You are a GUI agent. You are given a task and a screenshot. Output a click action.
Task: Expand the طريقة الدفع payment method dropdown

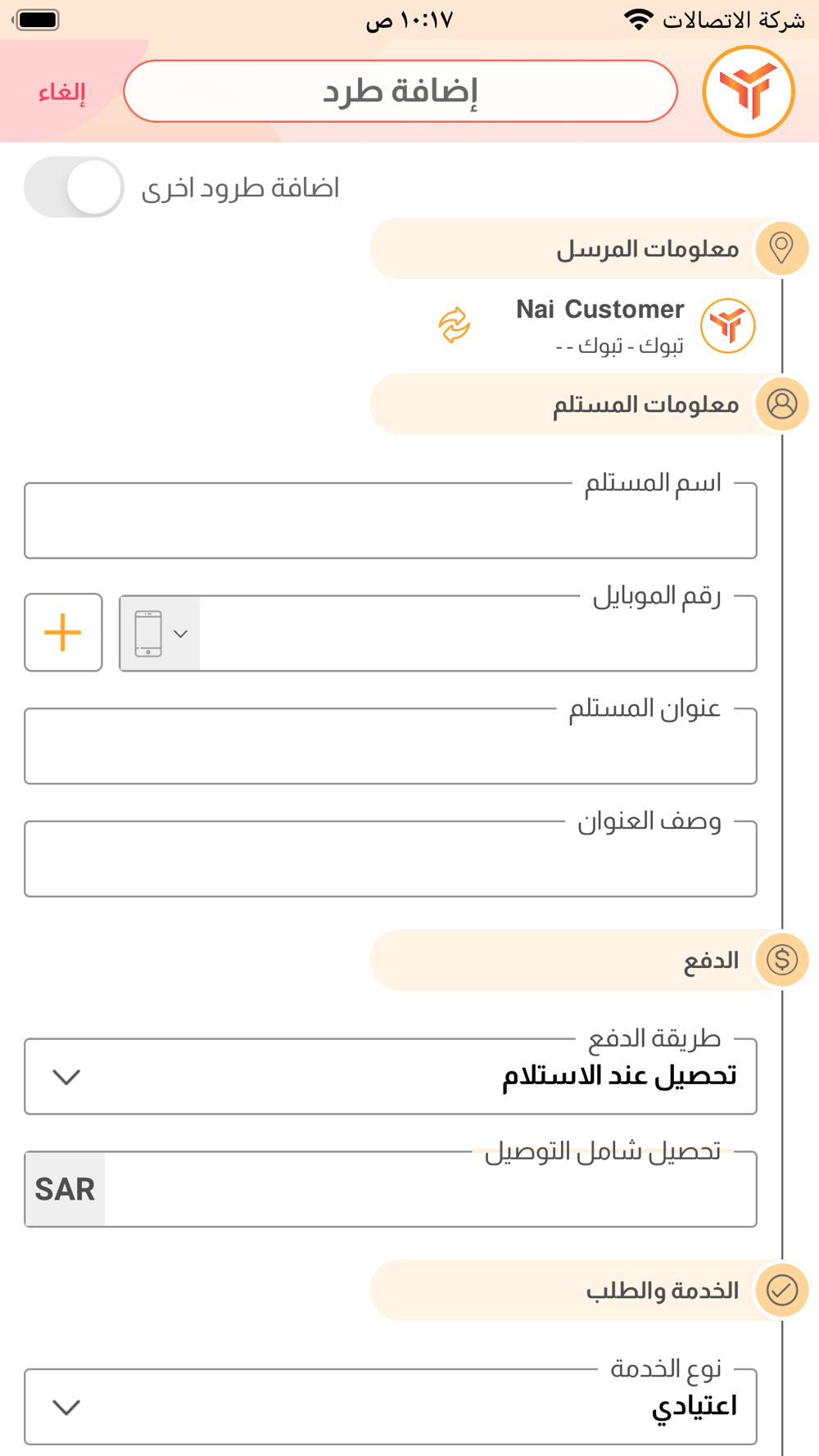click(x=391, y=1076)
